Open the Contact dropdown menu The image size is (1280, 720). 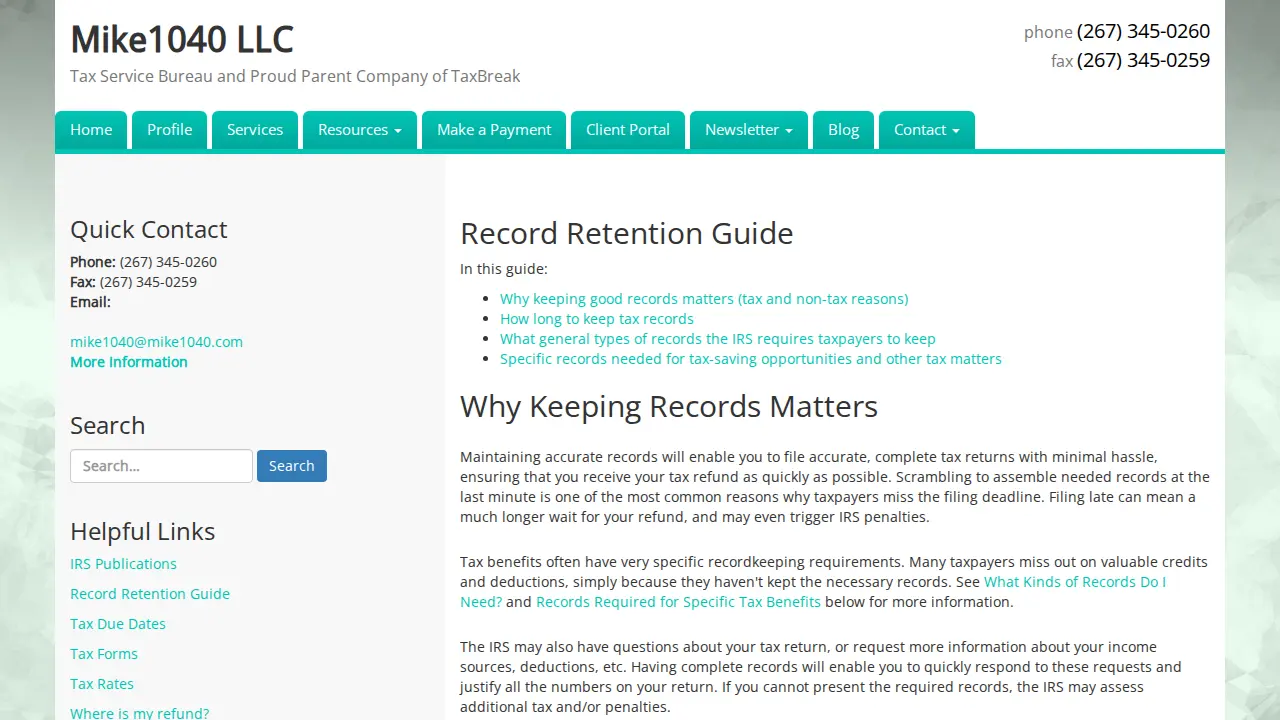click(x=927, y=130)
